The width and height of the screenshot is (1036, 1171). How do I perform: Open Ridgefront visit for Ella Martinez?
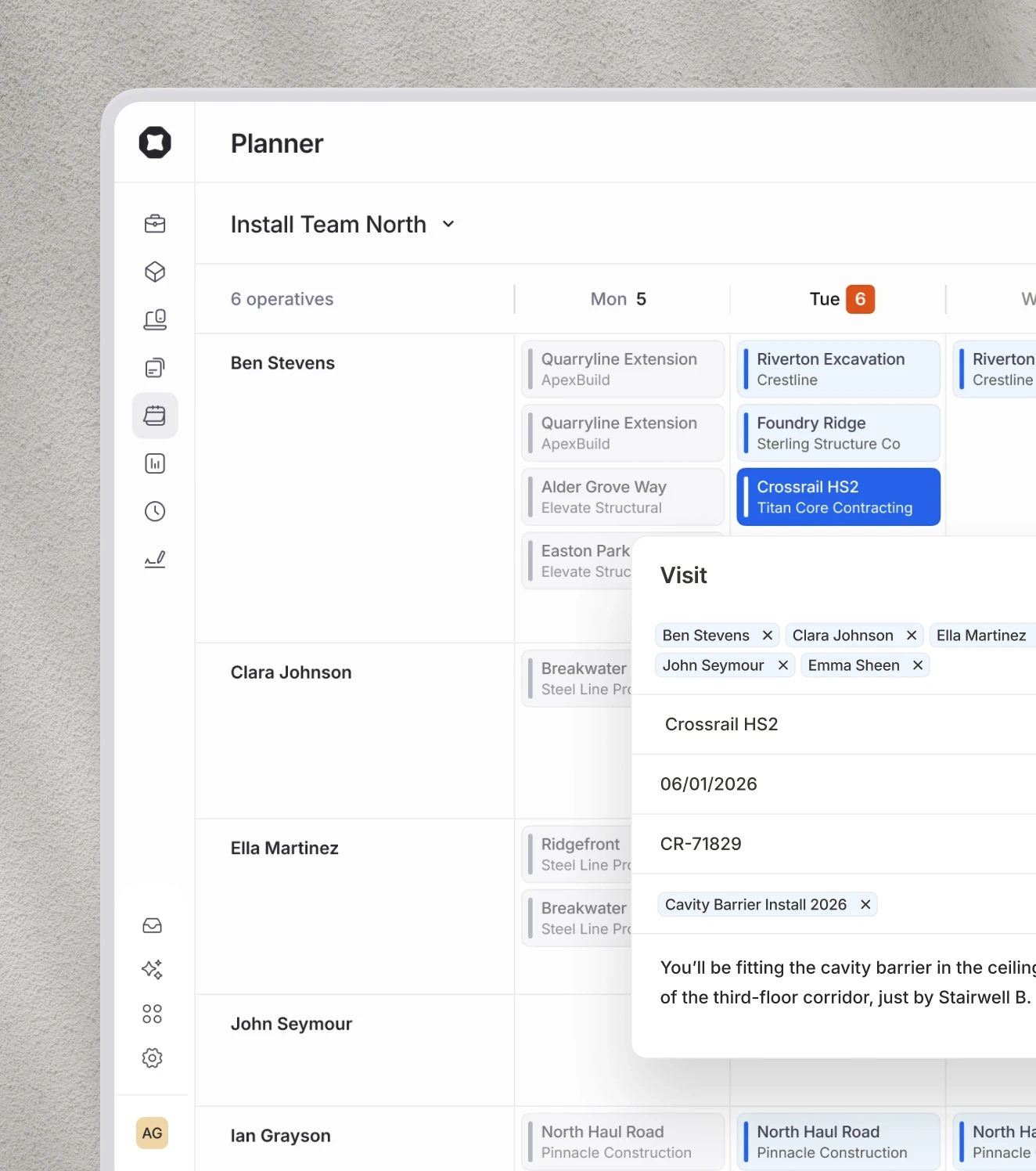point(577,855)
